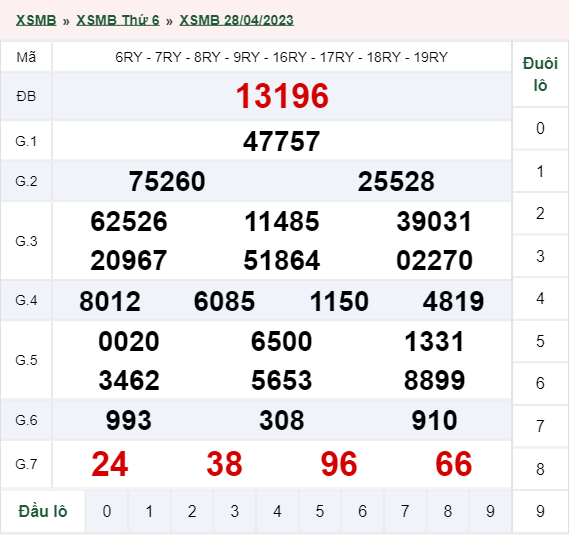Select Đầu lô digit 1
Viewport: 569px width, 535px height.
[x=149, y=511]
